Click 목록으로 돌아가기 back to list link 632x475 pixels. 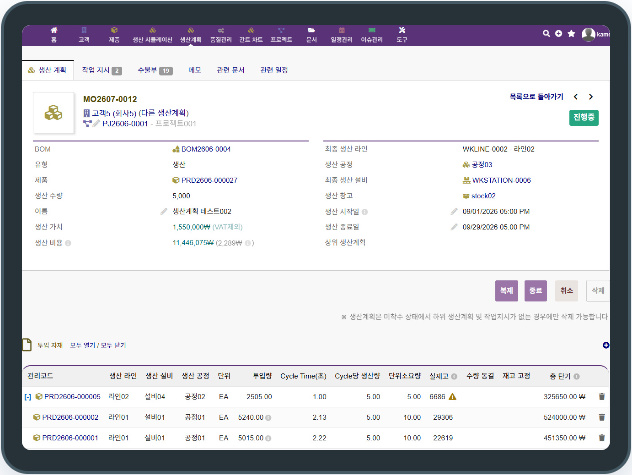(536, 97)
